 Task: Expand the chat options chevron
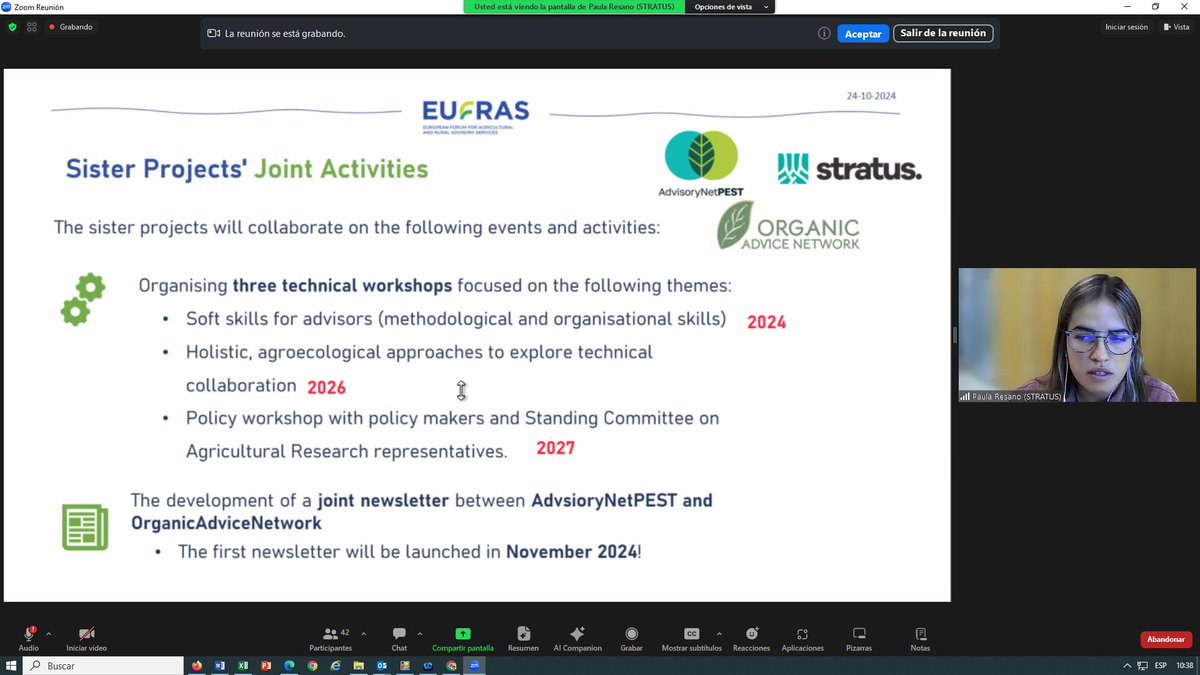(420, 634)
